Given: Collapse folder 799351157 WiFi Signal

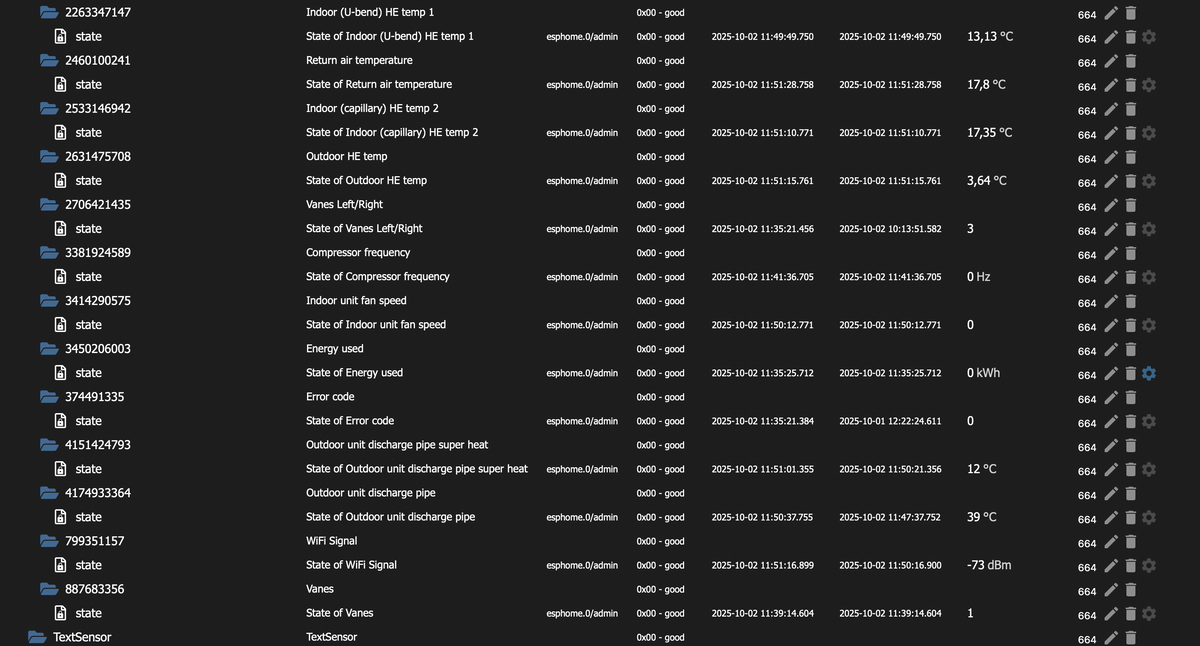Looking at the screenshot, I should [49, 541].
